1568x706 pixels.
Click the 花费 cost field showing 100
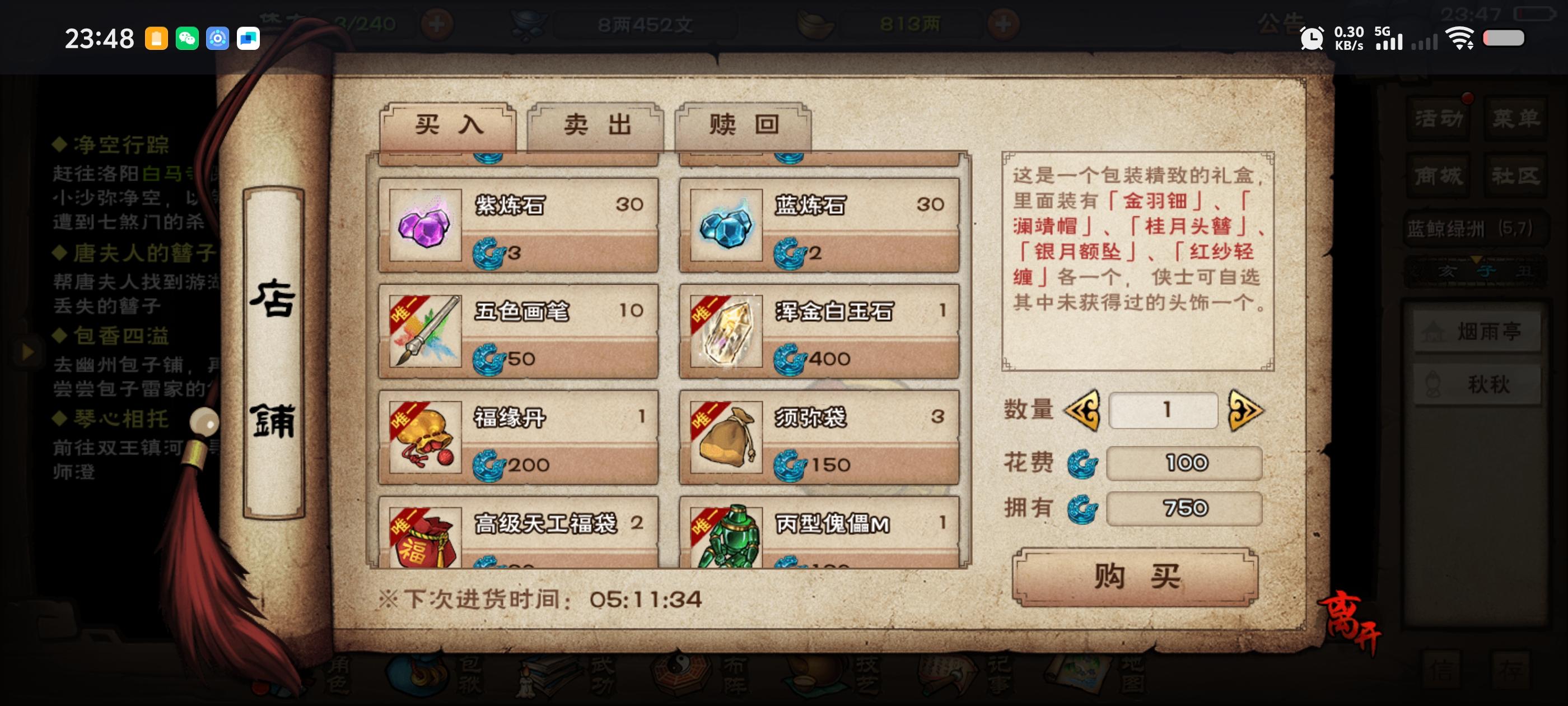[1184, 463]
